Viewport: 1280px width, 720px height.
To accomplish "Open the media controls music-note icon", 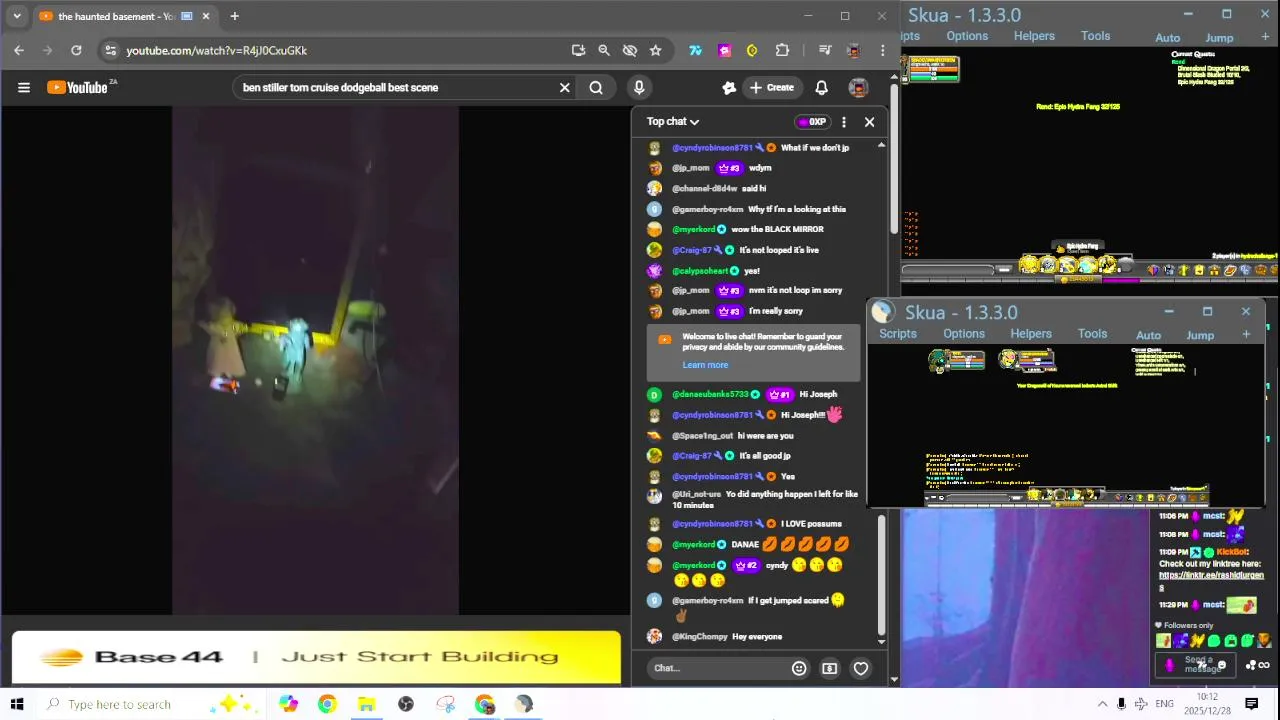I will [x=825, y=50].
